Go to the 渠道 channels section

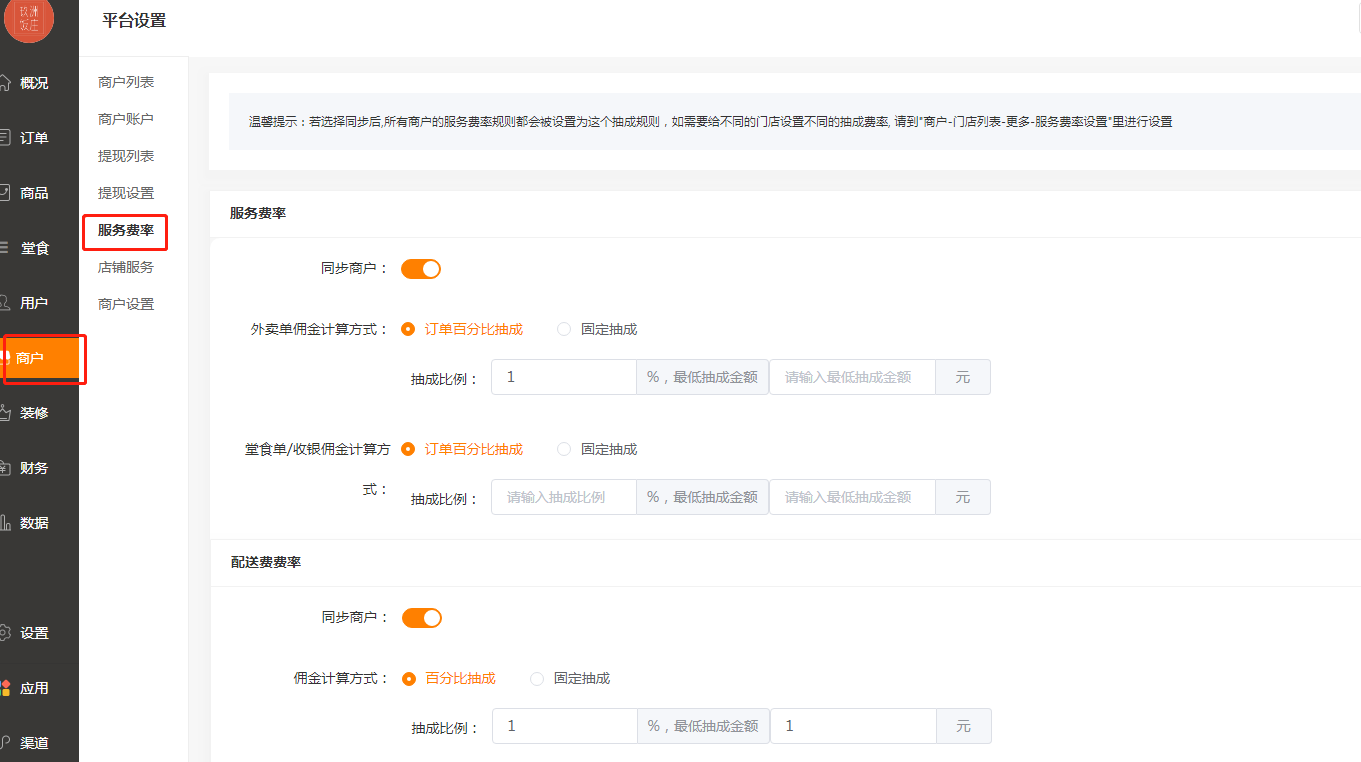coord(34,743)
